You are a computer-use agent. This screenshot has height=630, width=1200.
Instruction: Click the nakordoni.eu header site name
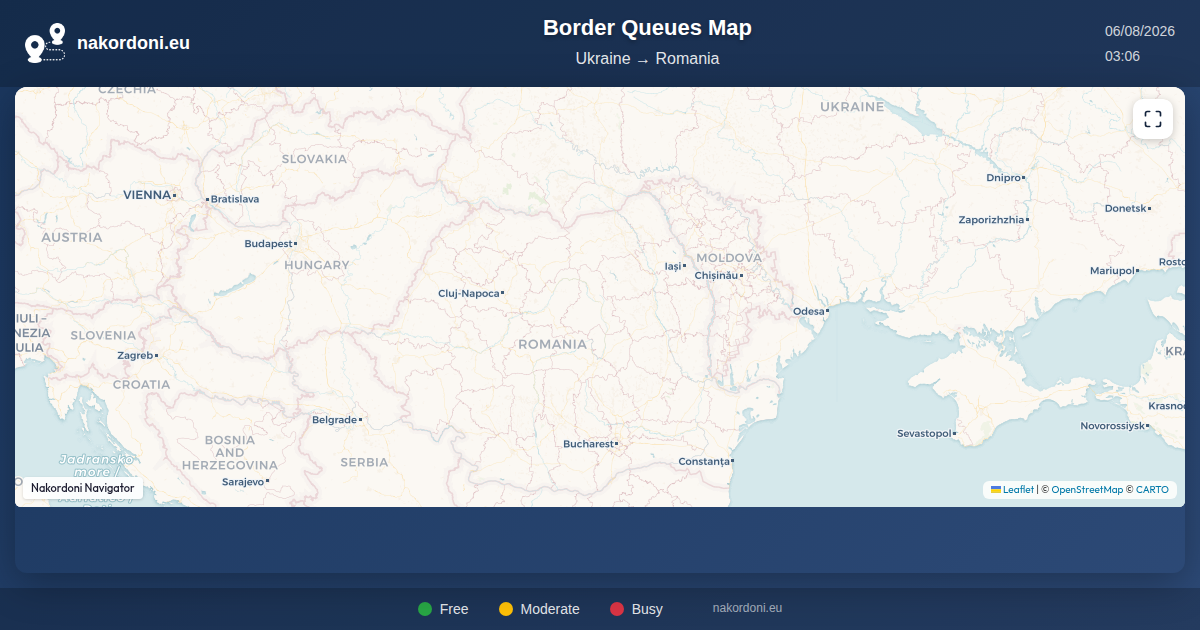133,43
